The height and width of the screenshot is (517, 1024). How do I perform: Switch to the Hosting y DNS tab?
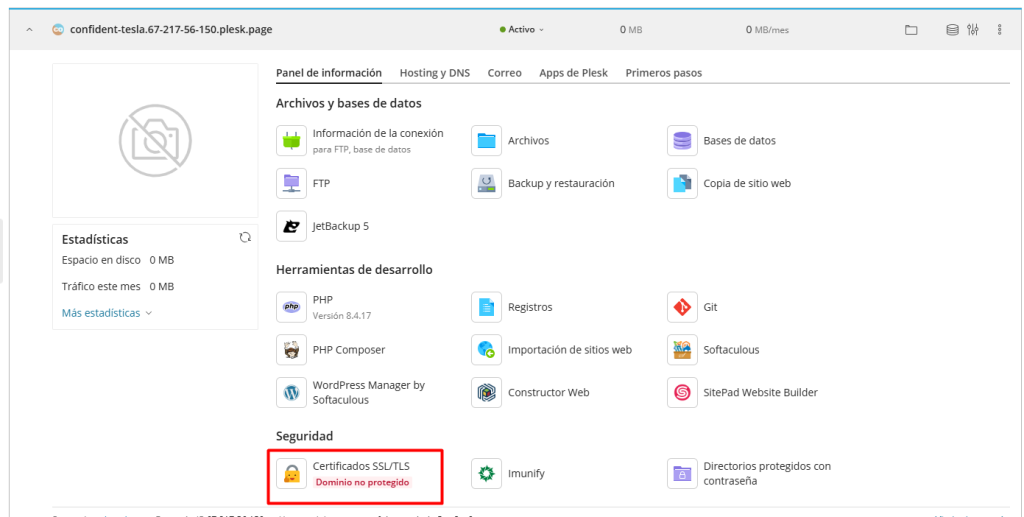tap(434, 73)
